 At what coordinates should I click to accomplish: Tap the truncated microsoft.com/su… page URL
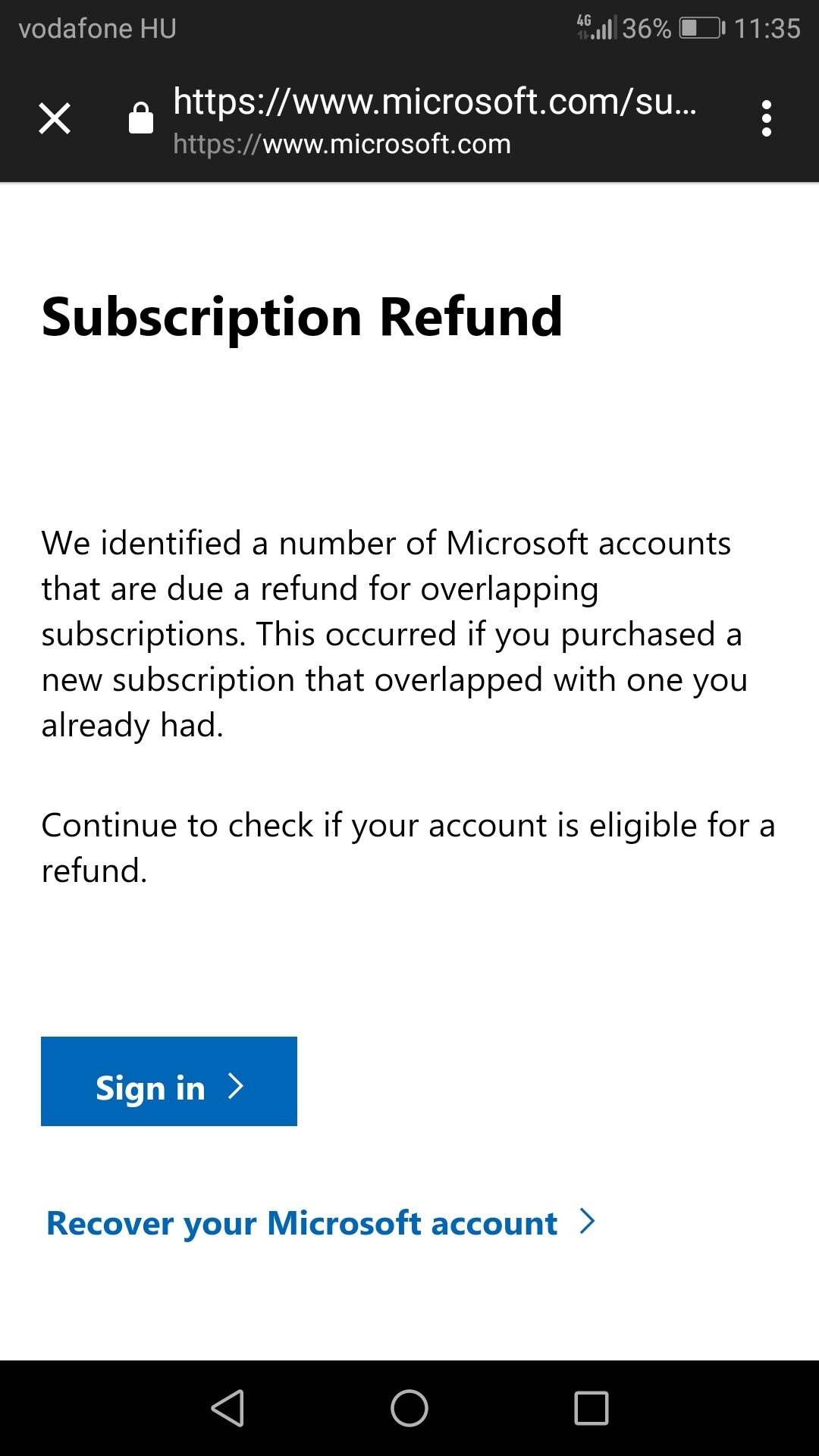pos(434,102)
